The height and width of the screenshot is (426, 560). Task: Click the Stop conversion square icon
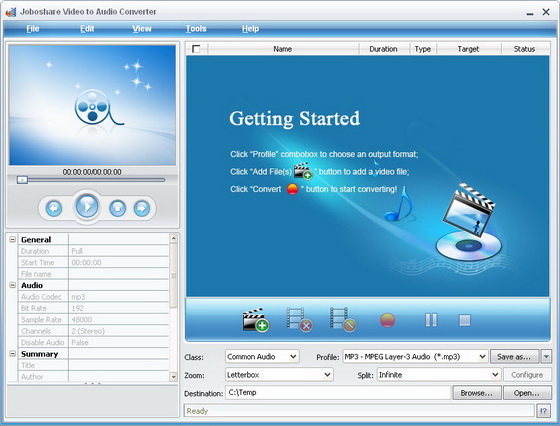pos(465,320)
